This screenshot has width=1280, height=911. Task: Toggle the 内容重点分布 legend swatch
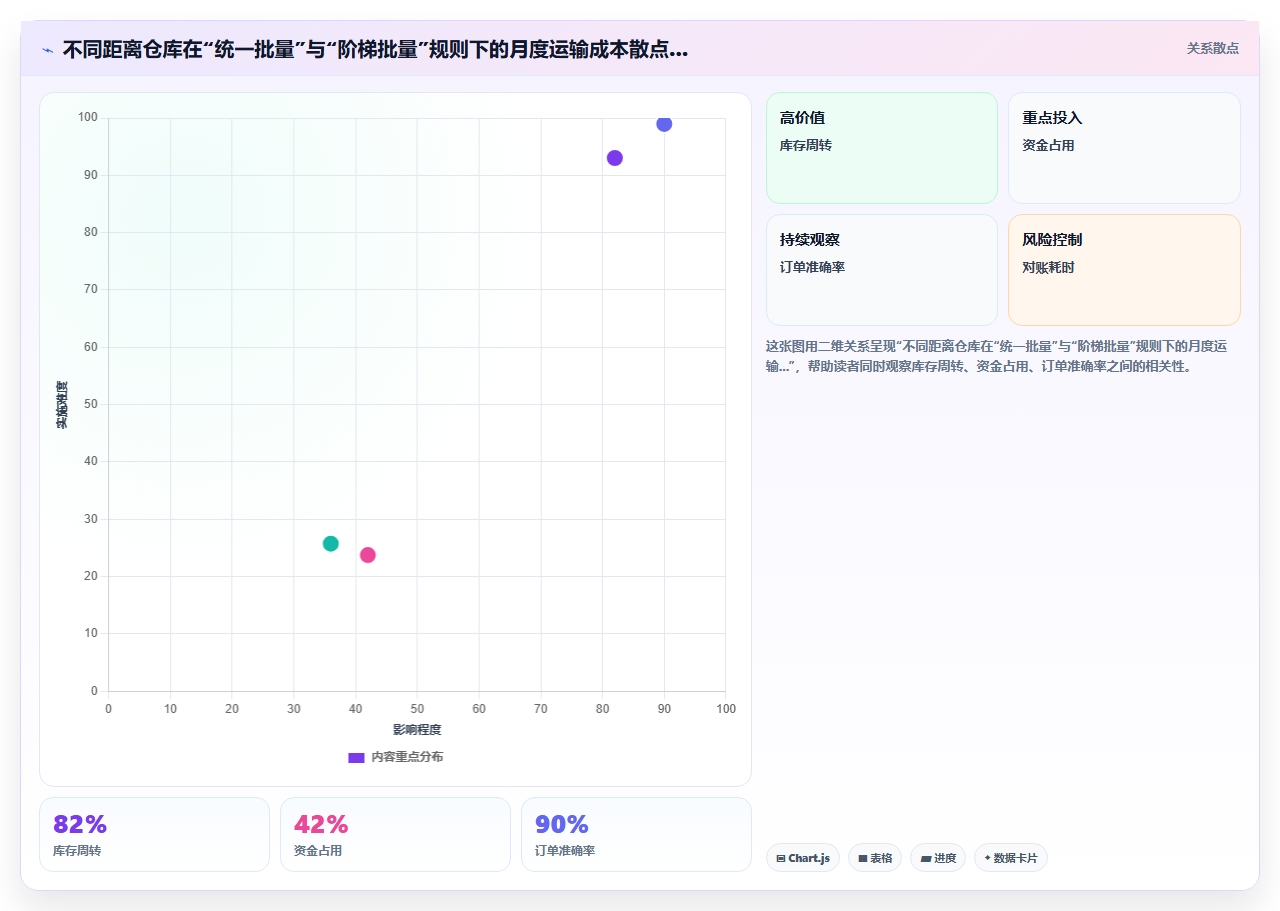(x=356, y=757)
